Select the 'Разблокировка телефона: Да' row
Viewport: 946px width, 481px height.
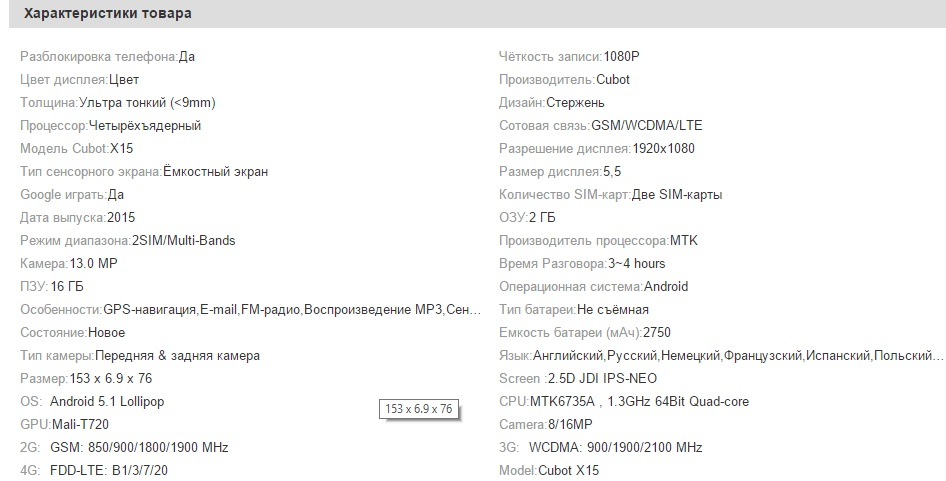coord(107,57)
